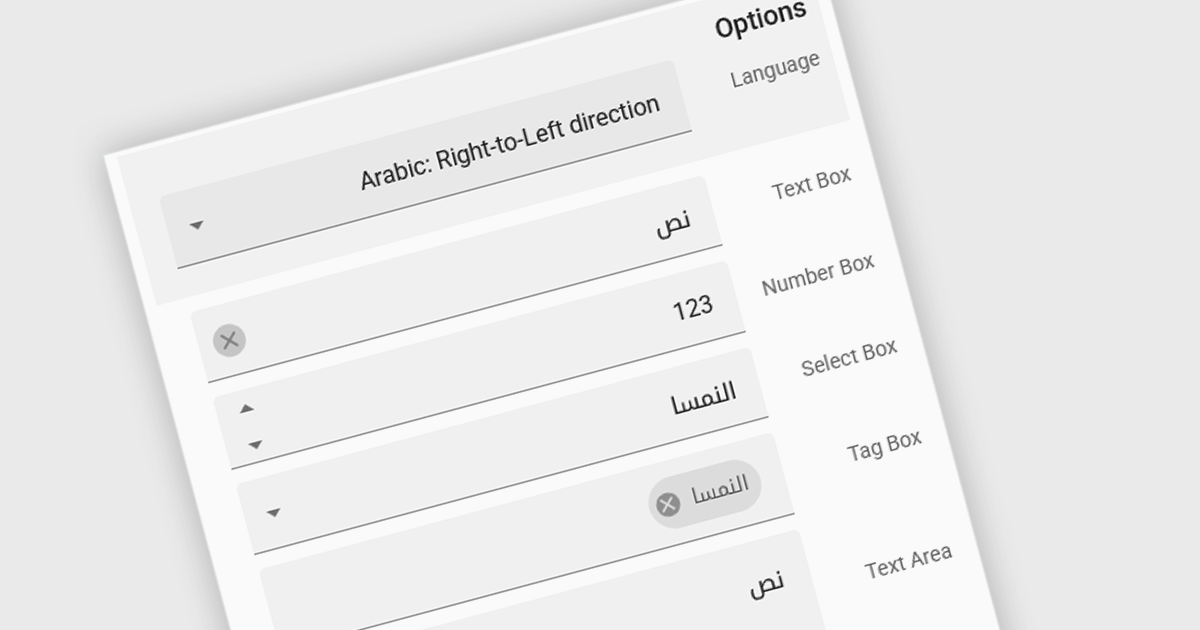The width and height of the screenshot is (1200, 630).
Task: Click the Language label
Action: tap(775, 69)
